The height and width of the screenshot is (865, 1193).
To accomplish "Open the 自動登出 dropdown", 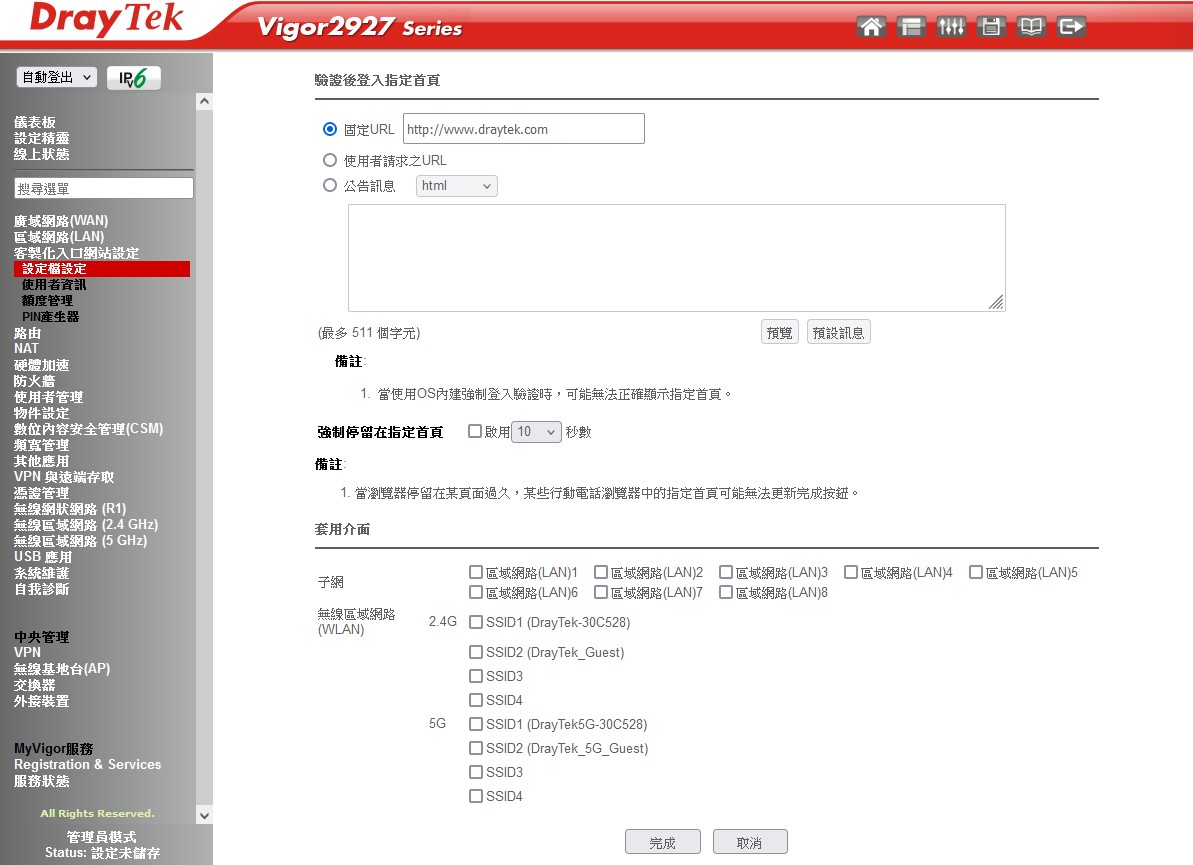I will 57,77.
